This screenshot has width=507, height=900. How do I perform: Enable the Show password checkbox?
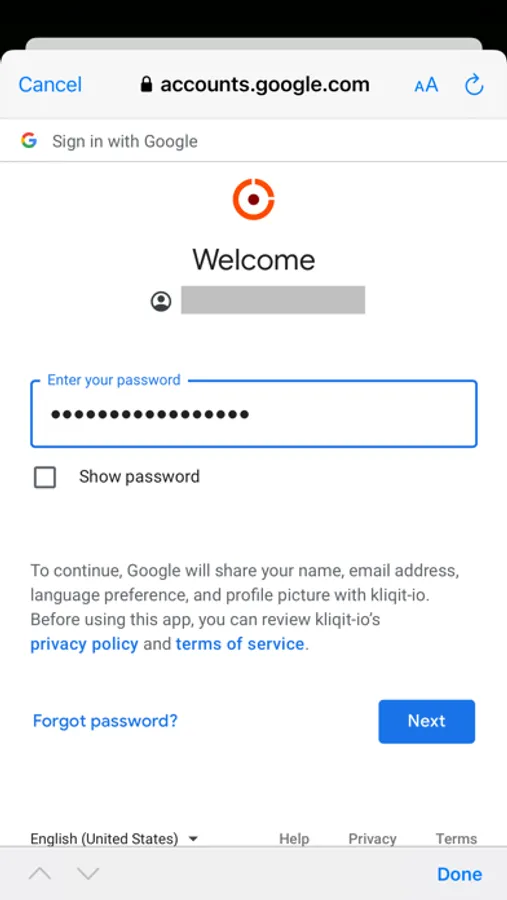45,477
